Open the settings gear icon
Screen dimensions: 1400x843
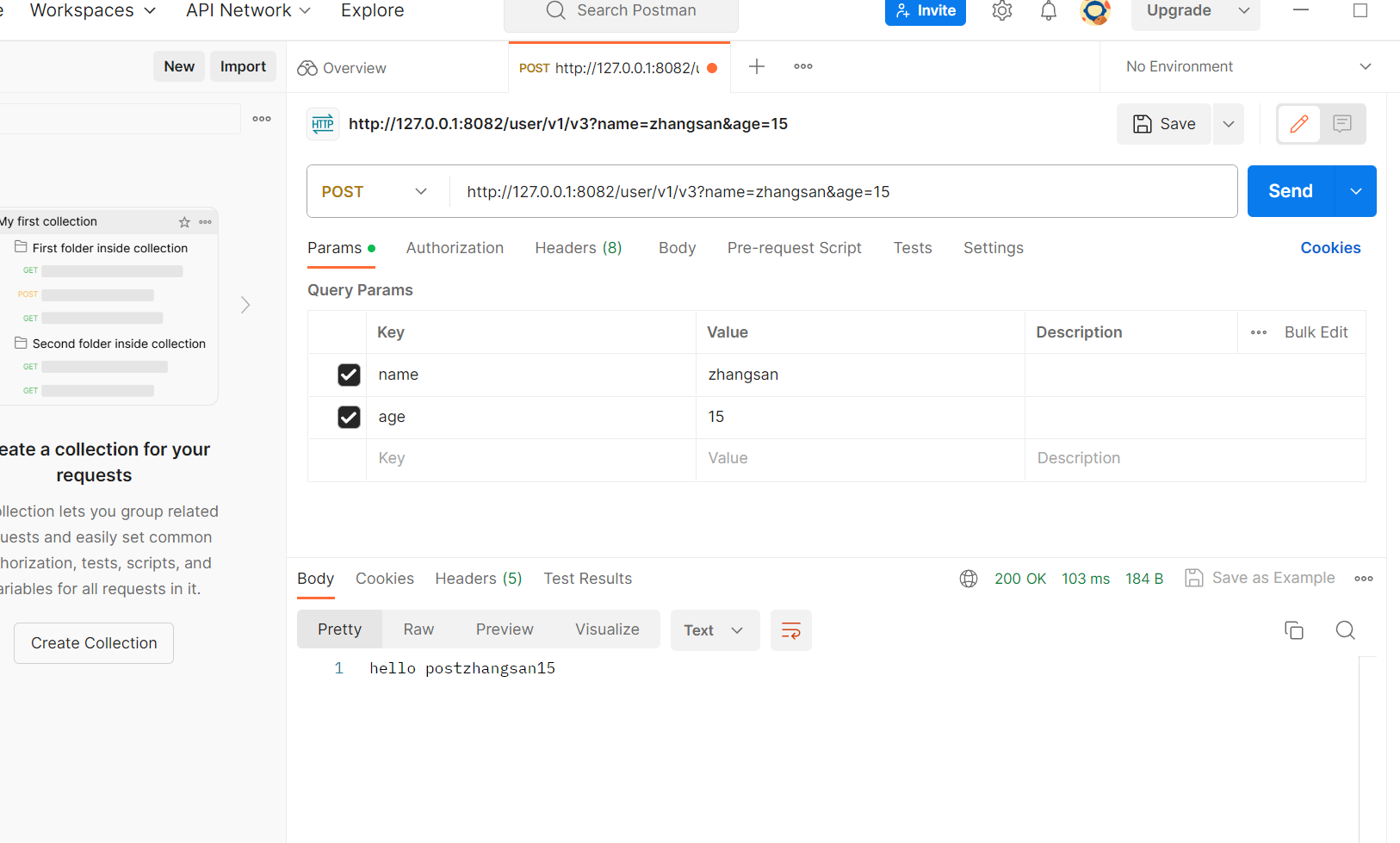click(x=1002, y=11)
